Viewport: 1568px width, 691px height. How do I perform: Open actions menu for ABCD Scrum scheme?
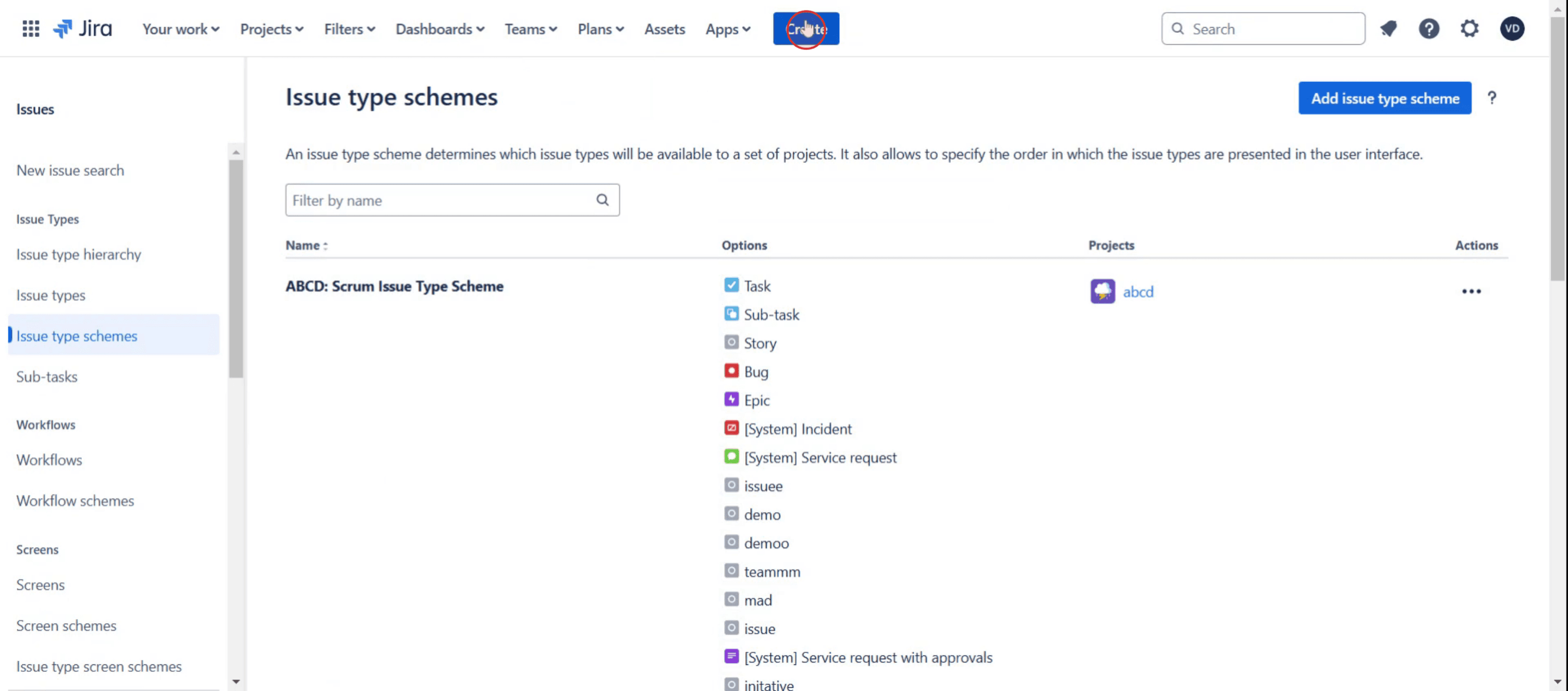1471,292
